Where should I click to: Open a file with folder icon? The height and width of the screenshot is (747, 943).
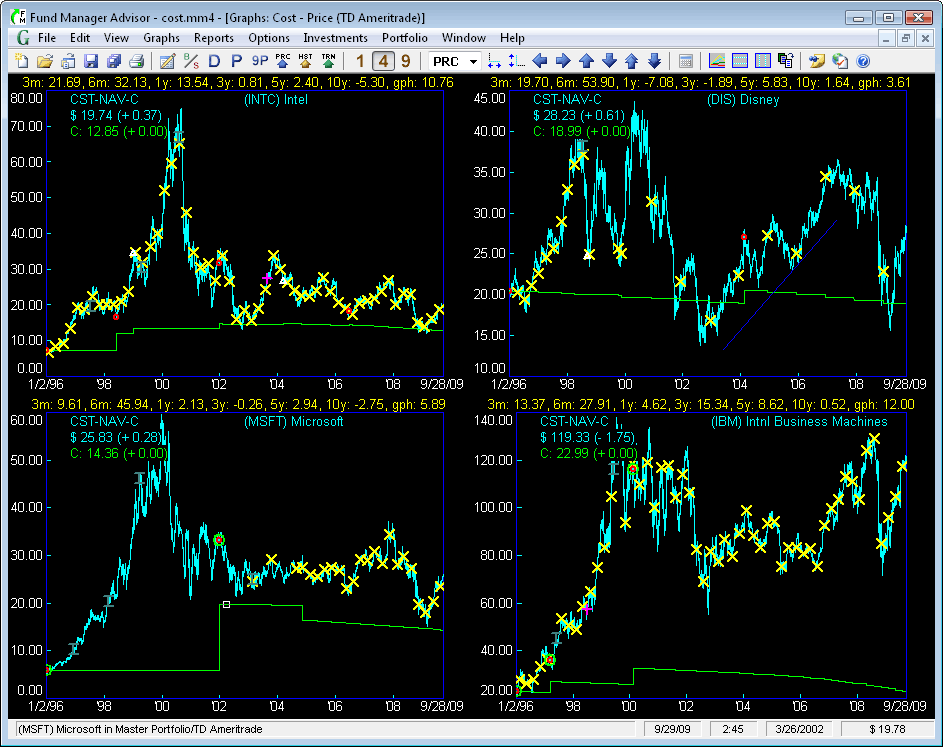45,61
